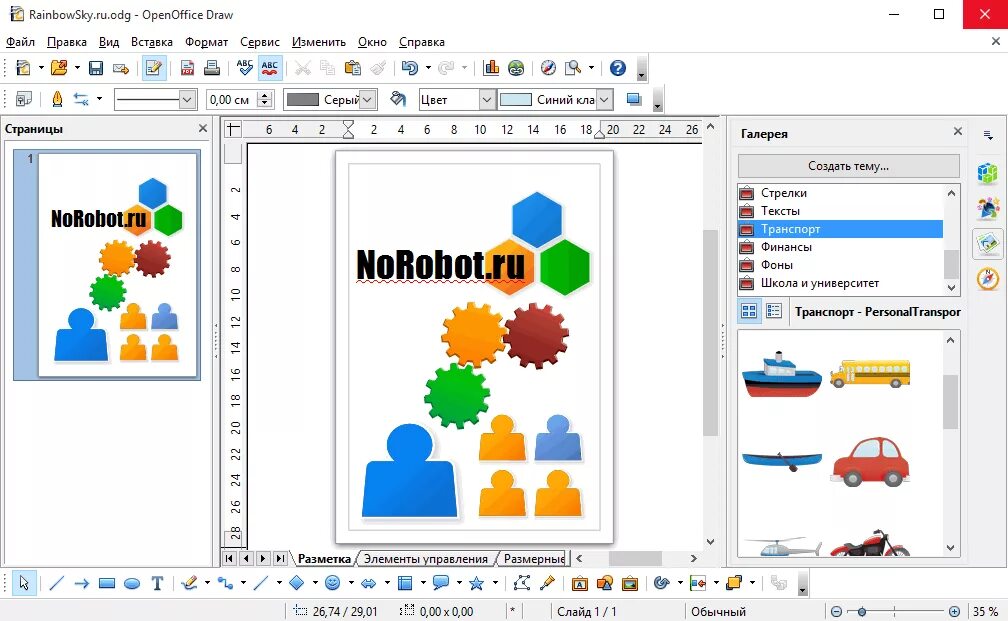The height and width of the screenshot is (621, 1008).
Task: Expand Basic Shapes dropdown arrow
Action: point(315,583)
